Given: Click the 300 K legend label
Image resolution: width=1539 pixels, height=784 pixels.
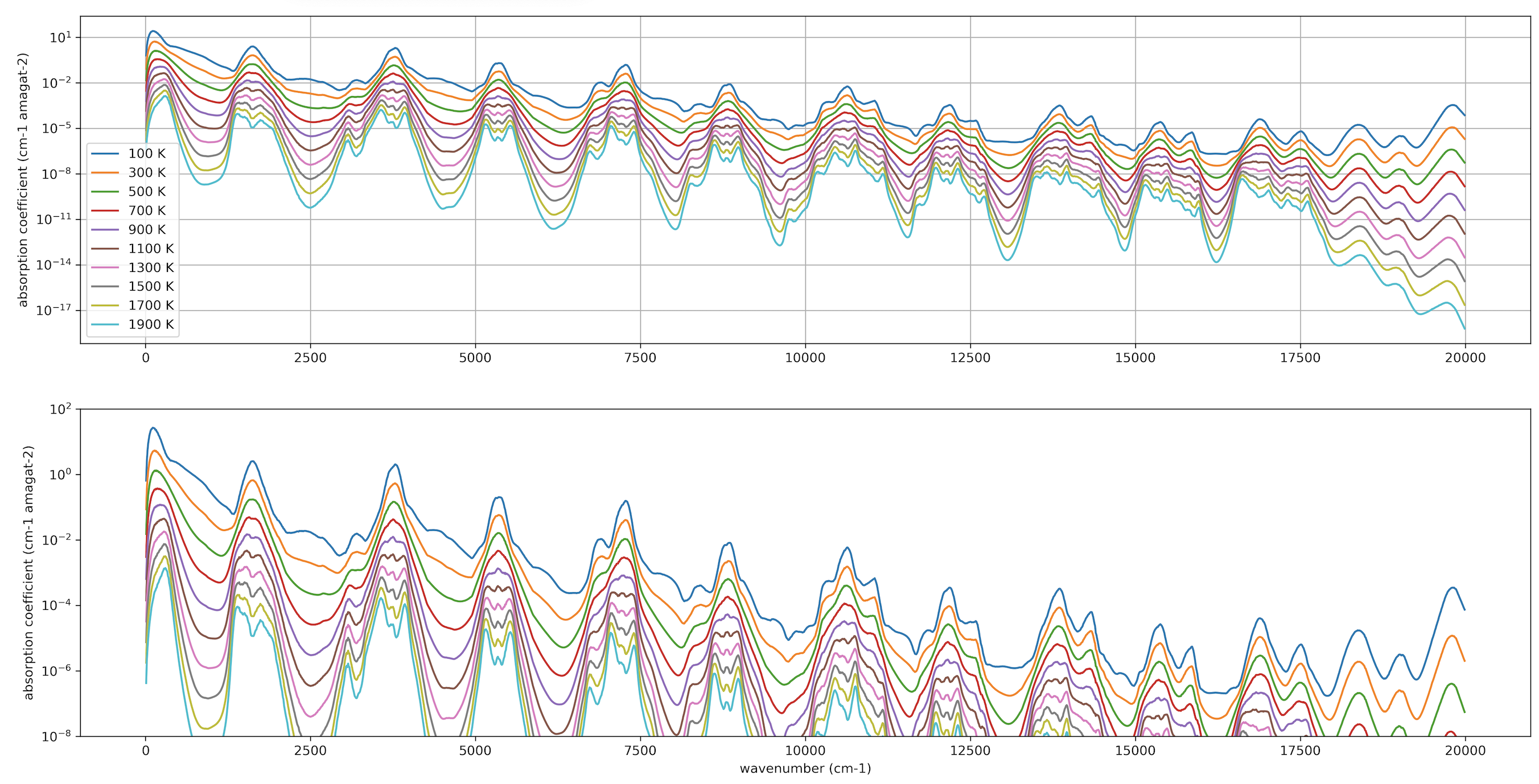Looking at the screenshot, I should tap(147, 172).
